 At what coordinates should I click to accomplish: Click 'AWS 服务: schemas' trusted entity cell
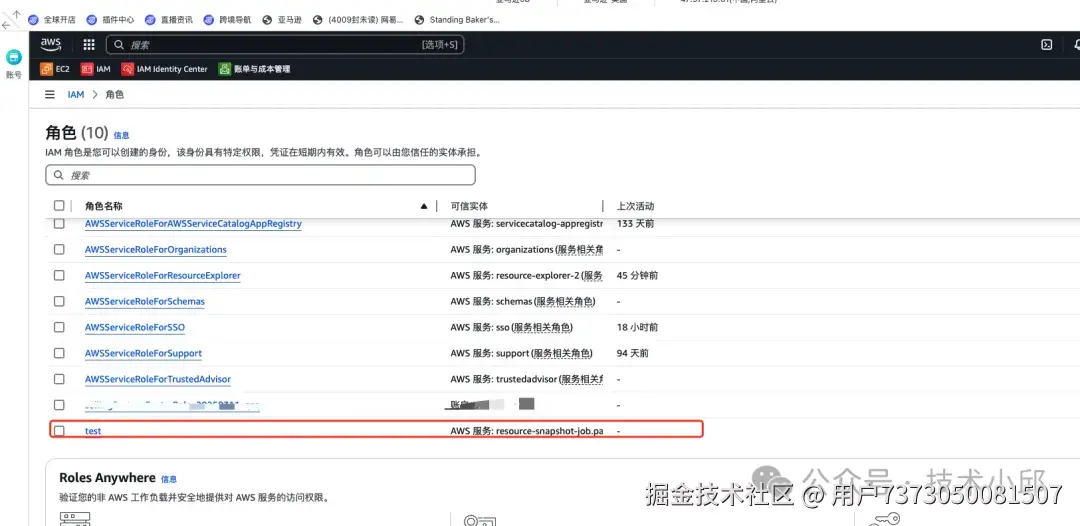pyautogui.click(x=523, y=301)
